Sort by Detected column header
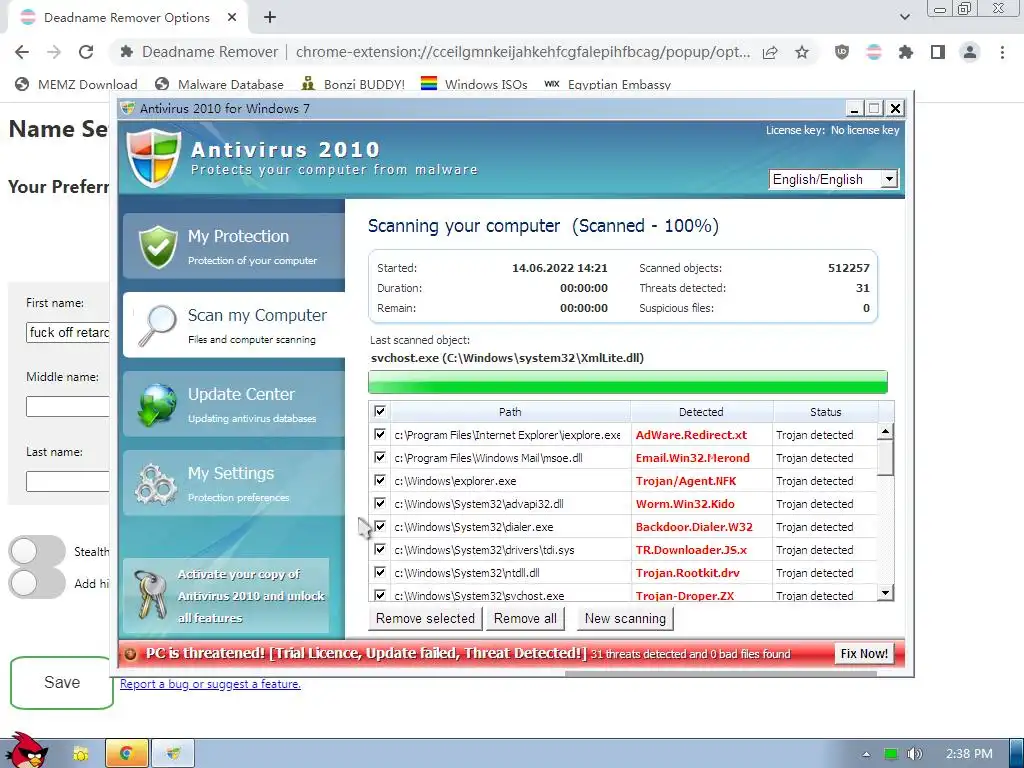Viewport: 1024px width, 768px height. coord(701,412)
